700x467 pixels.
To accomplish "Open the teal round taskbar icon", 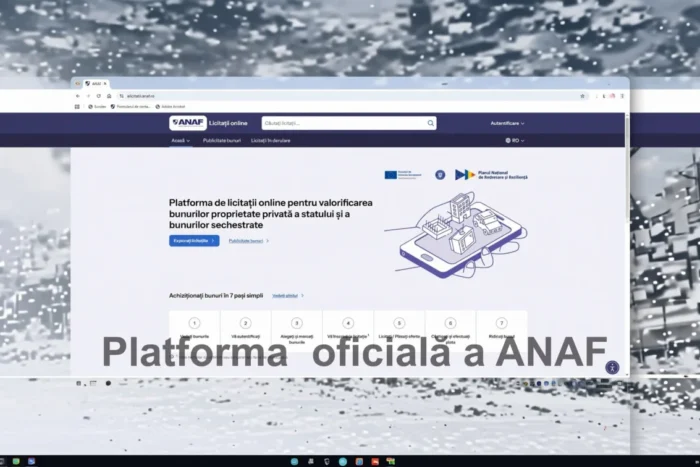I will coord(343,462).
